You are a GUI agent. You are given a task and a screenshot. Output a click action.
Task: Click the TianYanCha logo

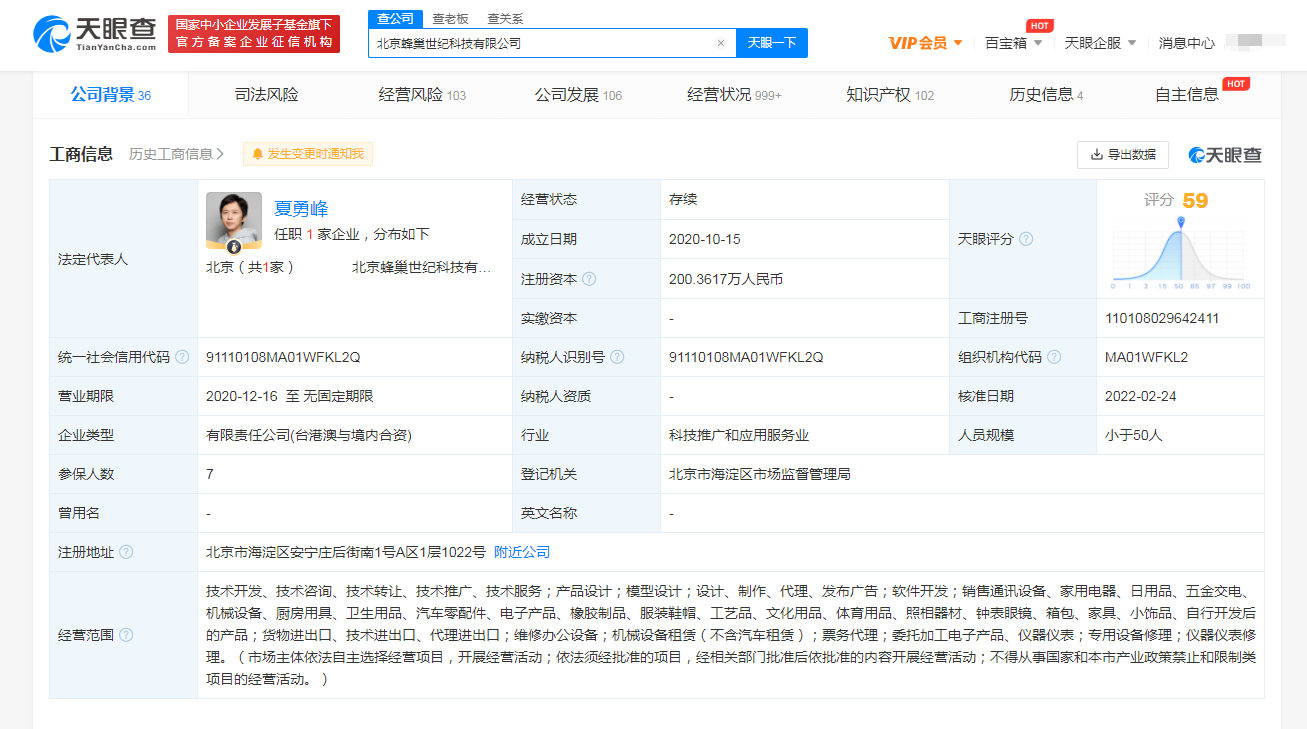coord(95,34)
